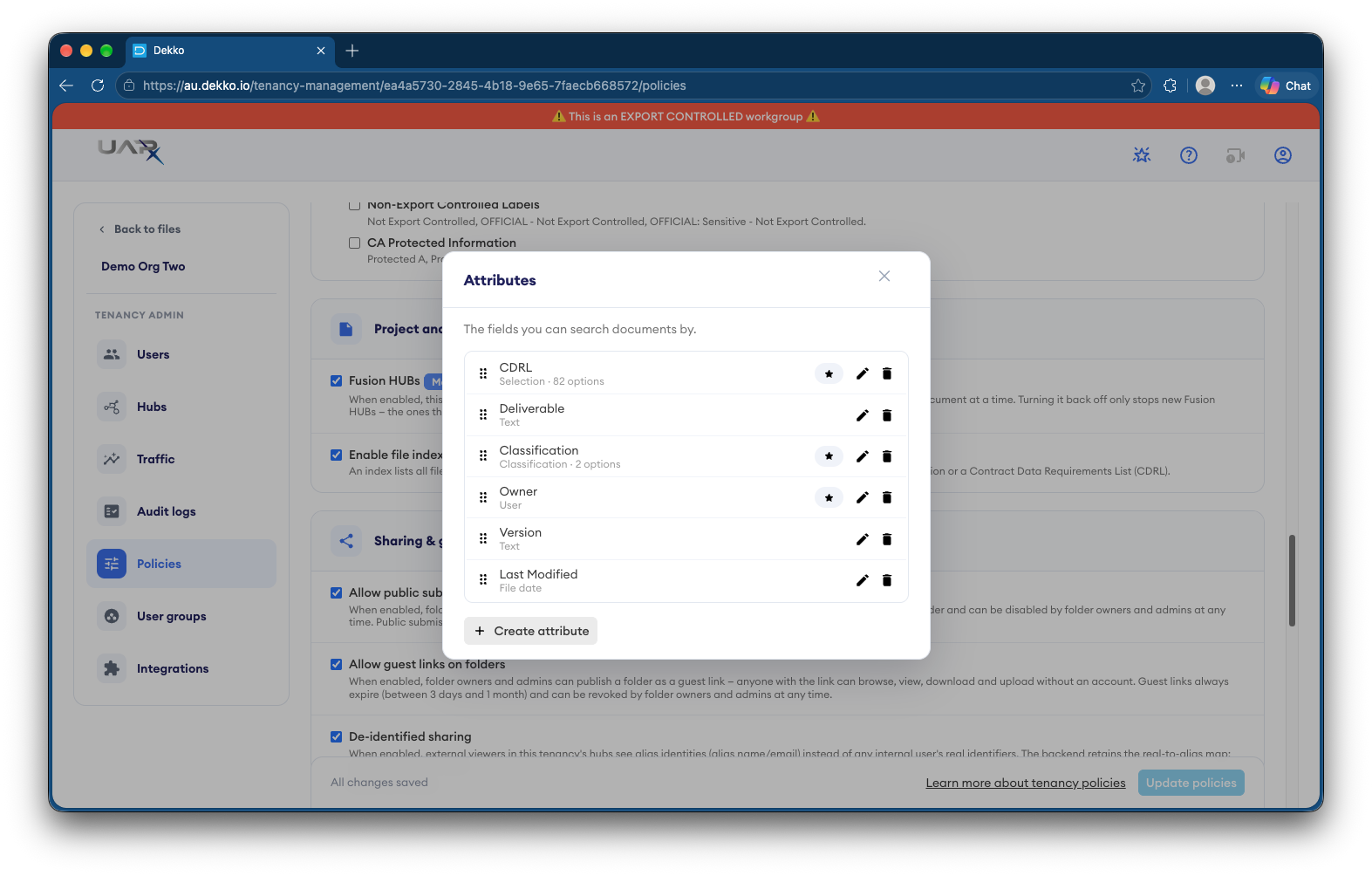
Task: Edit the Last Modified attribute
Action: pos(862,580)
